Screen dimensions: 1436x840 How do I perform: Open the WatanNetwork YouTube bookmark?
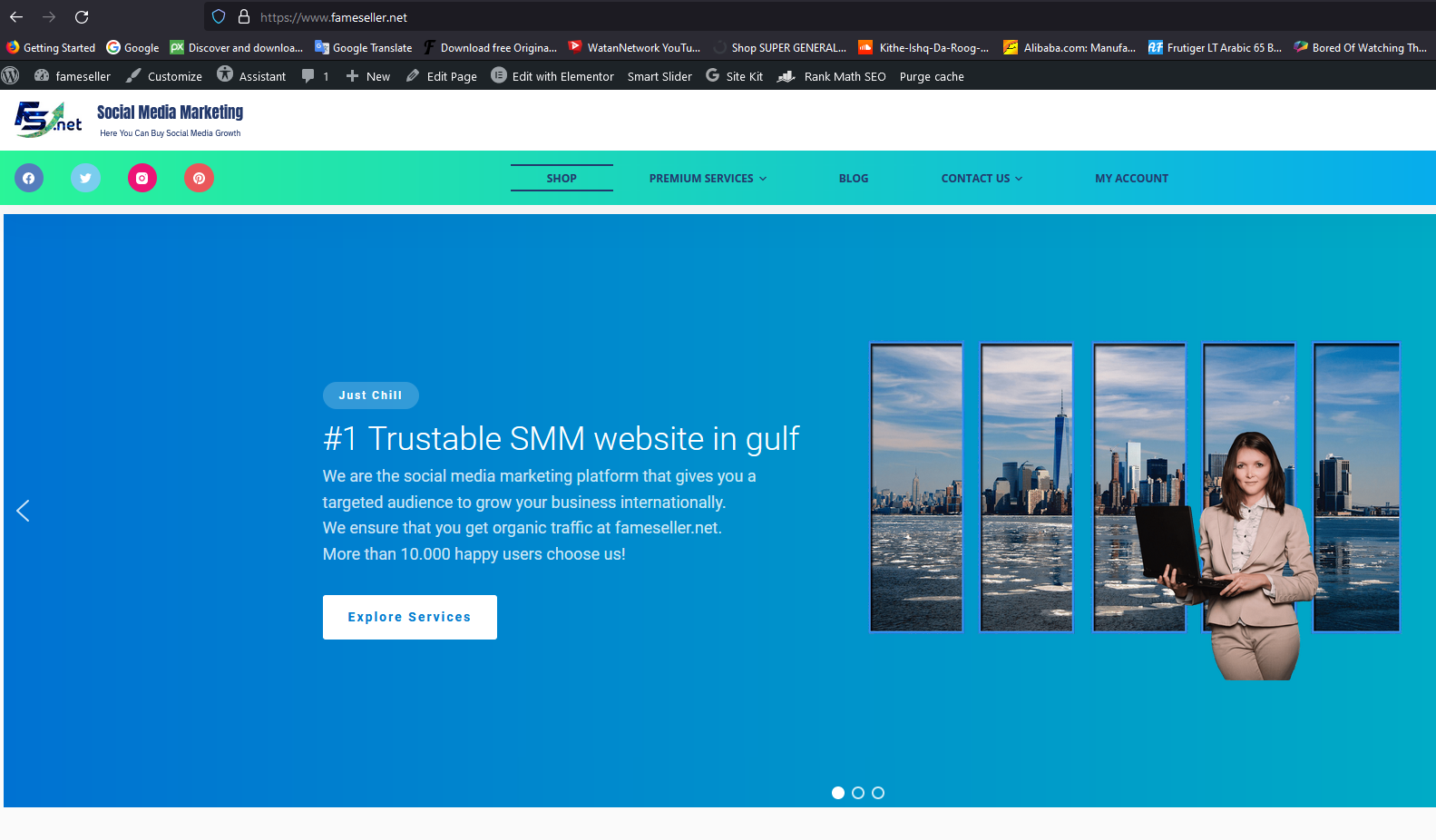pyautogui.click(x=634, y=48)
